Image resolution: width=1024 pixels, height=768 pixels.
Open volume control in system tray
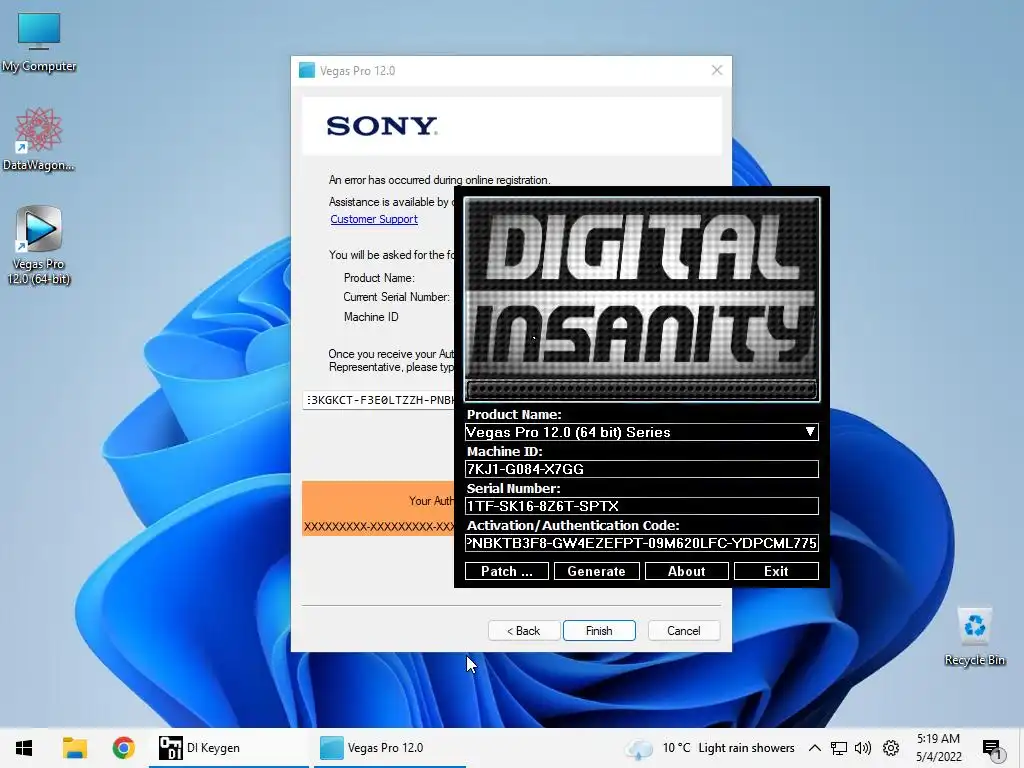pos(863,748)
